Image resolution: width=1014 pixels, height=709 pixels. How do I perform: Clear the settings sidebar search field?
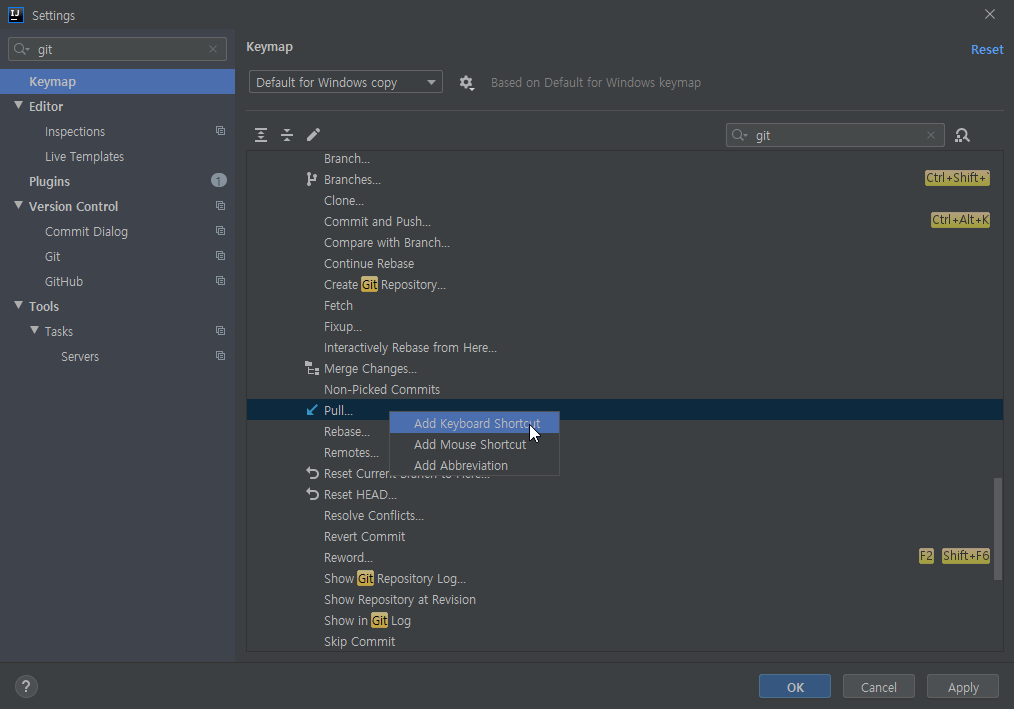213,49
